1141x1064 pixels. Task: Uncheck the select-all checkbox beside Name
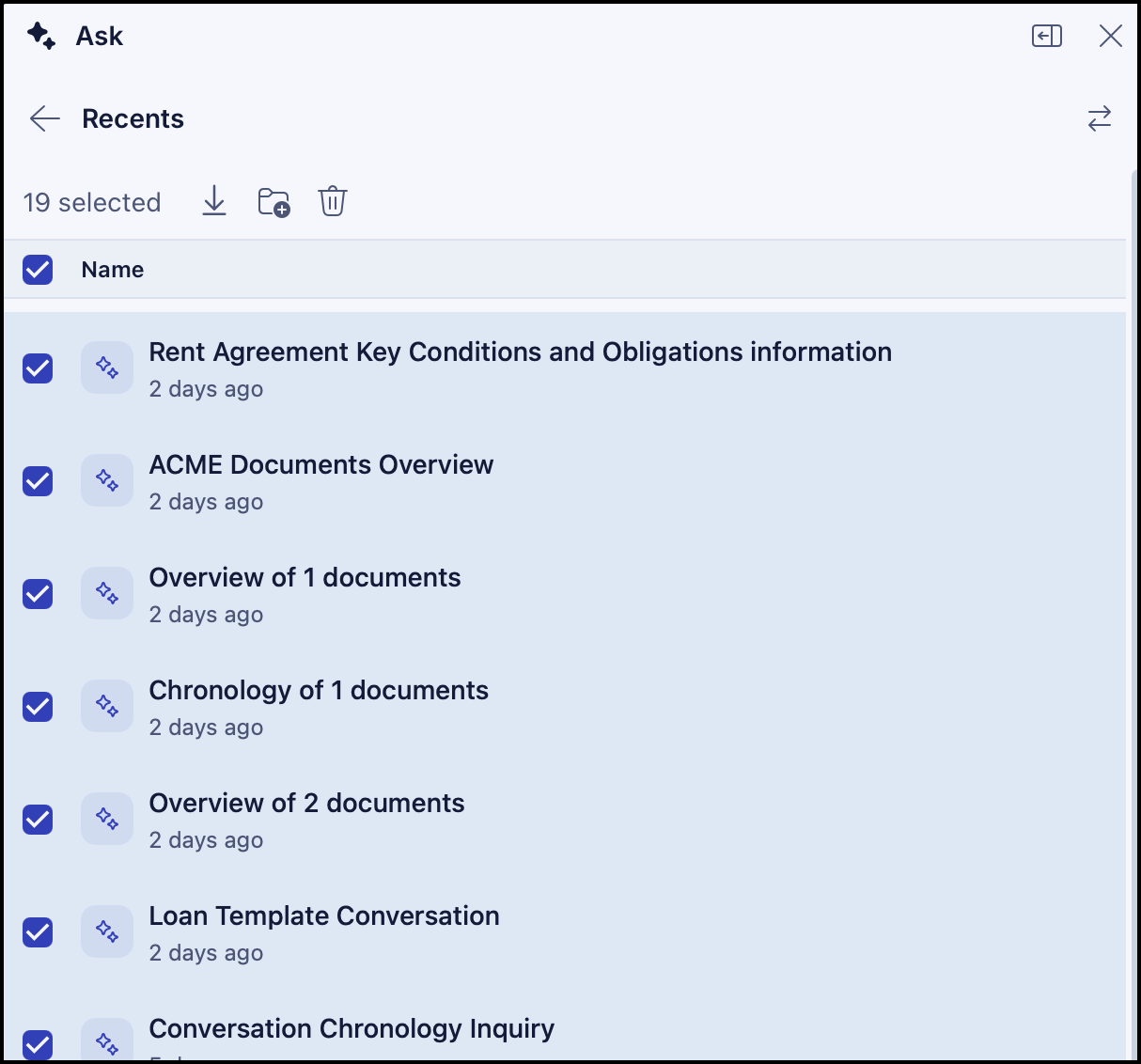coord(38,270)
